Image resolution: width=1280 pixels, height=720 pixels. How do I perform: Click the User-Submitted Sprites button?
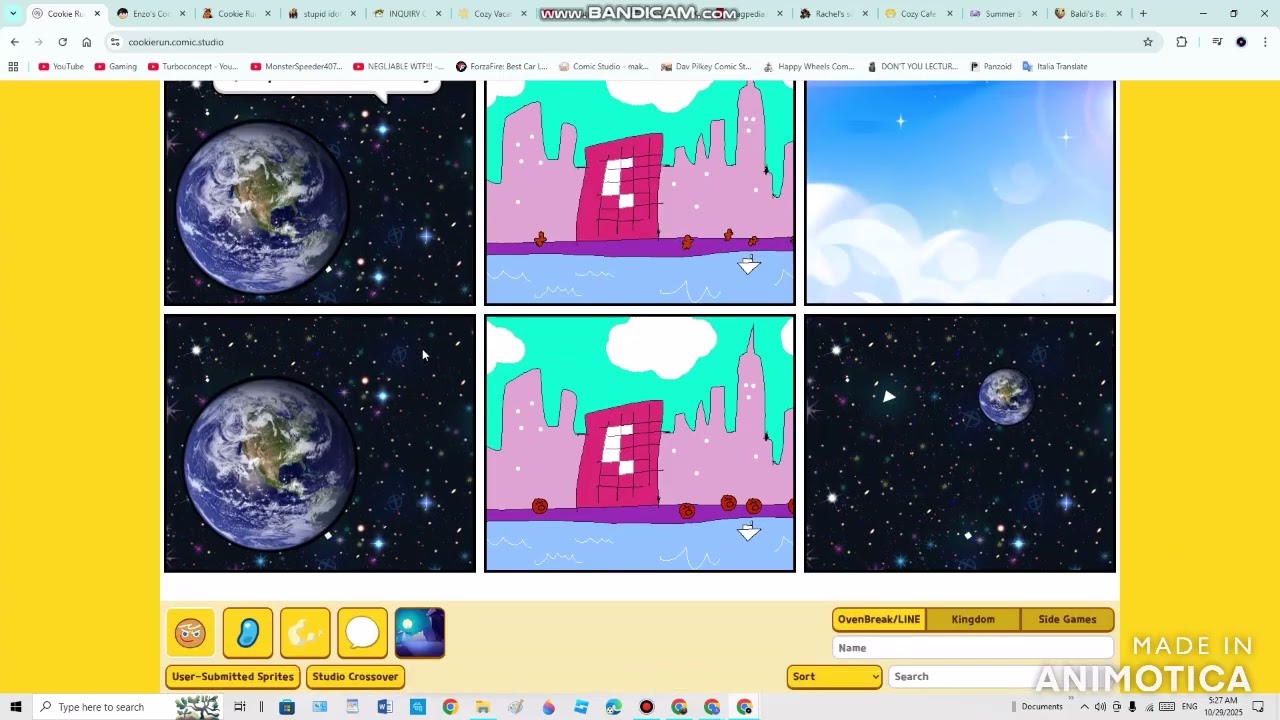coord(233,677)
